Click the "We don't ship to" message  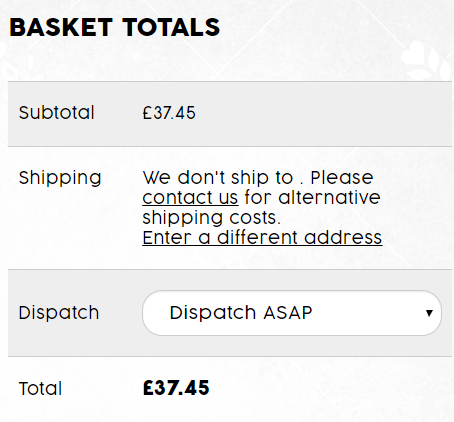click(218, 178)
